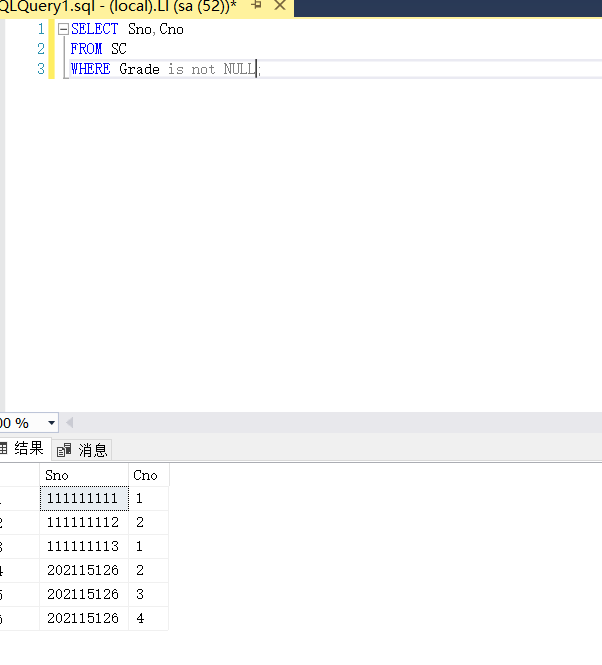Click the NULL keyword in line 3
Viewport: 602px width, 665px height.
tap(240, 69)
